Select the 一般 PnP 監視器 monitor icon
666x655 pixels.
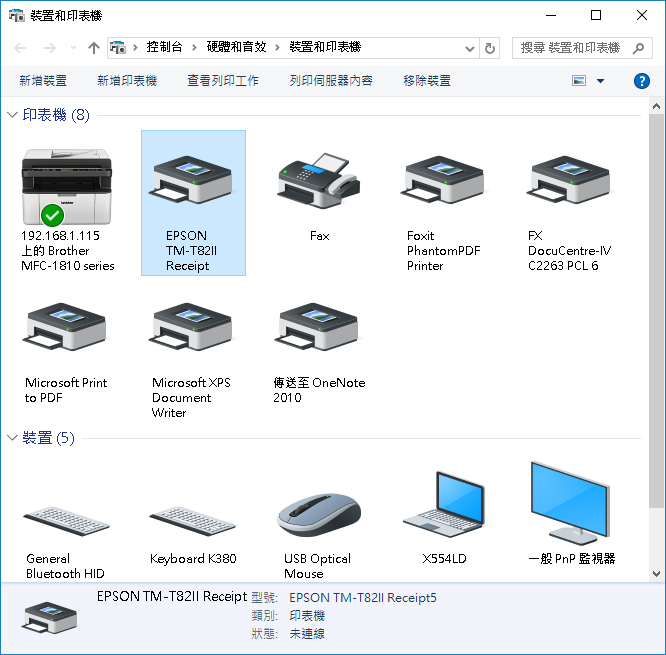[570, 503]
